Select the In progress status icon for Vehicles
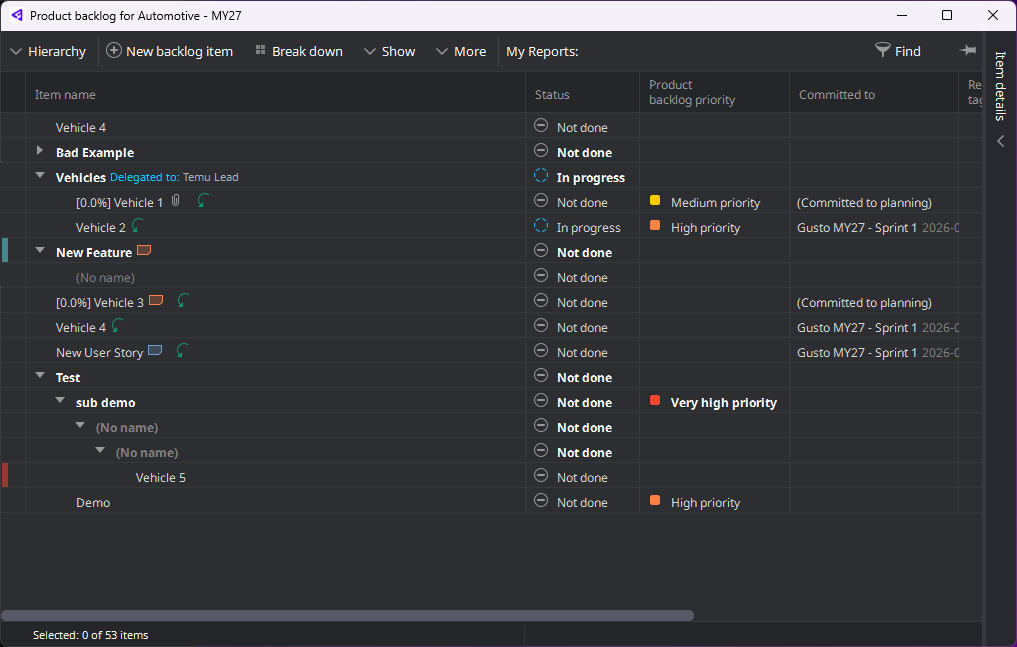The width and height of the screenshot is (1017, 647). click(x=540, y=177)
